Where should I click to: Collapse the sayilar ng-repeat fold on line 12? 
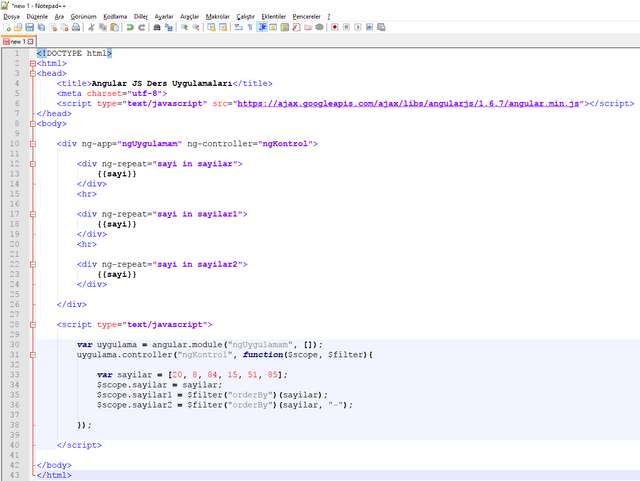pyautogui.click(x=33, y=164)
